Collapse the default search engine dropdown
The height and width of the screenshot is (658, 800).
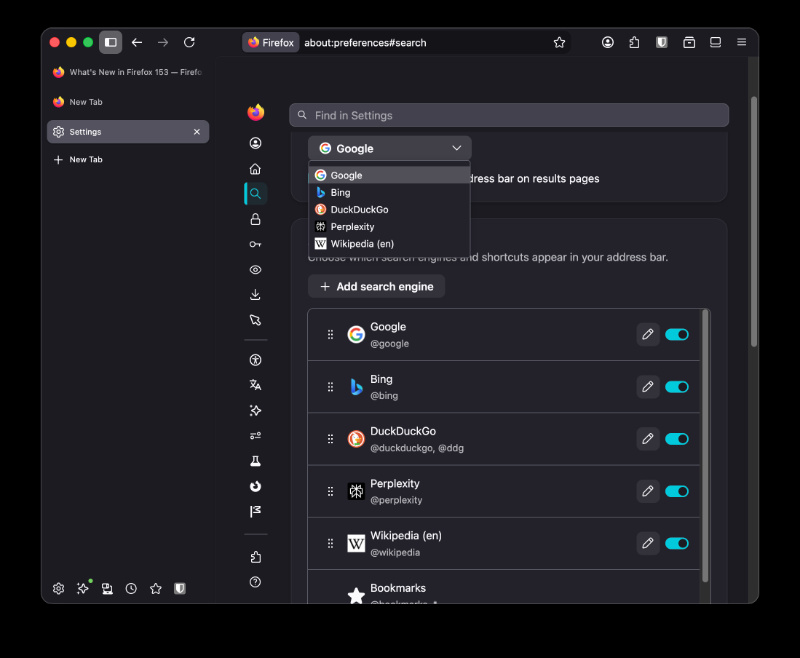(390, 148)
